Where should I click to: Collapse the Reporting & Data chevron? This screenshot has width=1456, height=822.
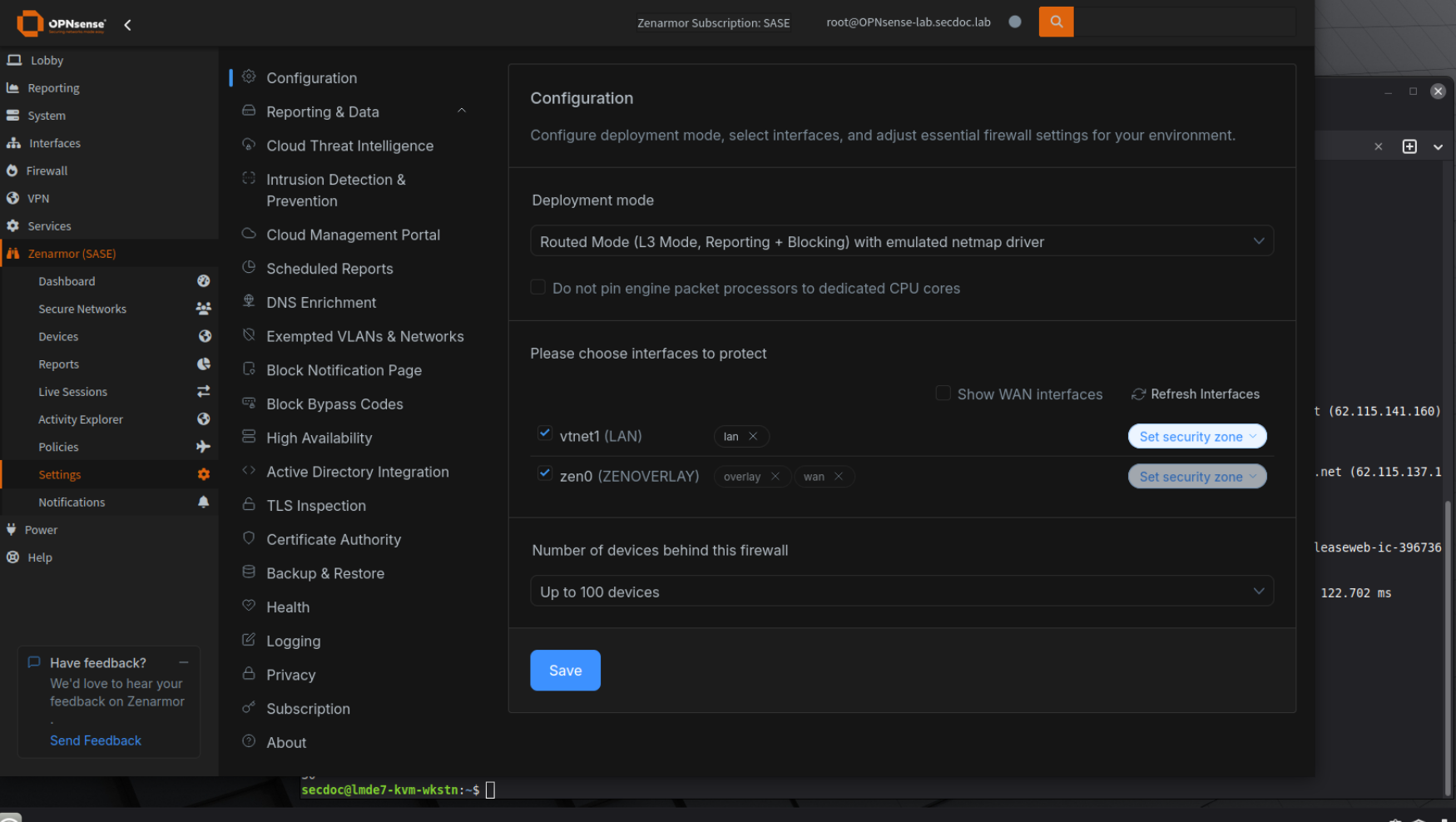click(462, 111)
